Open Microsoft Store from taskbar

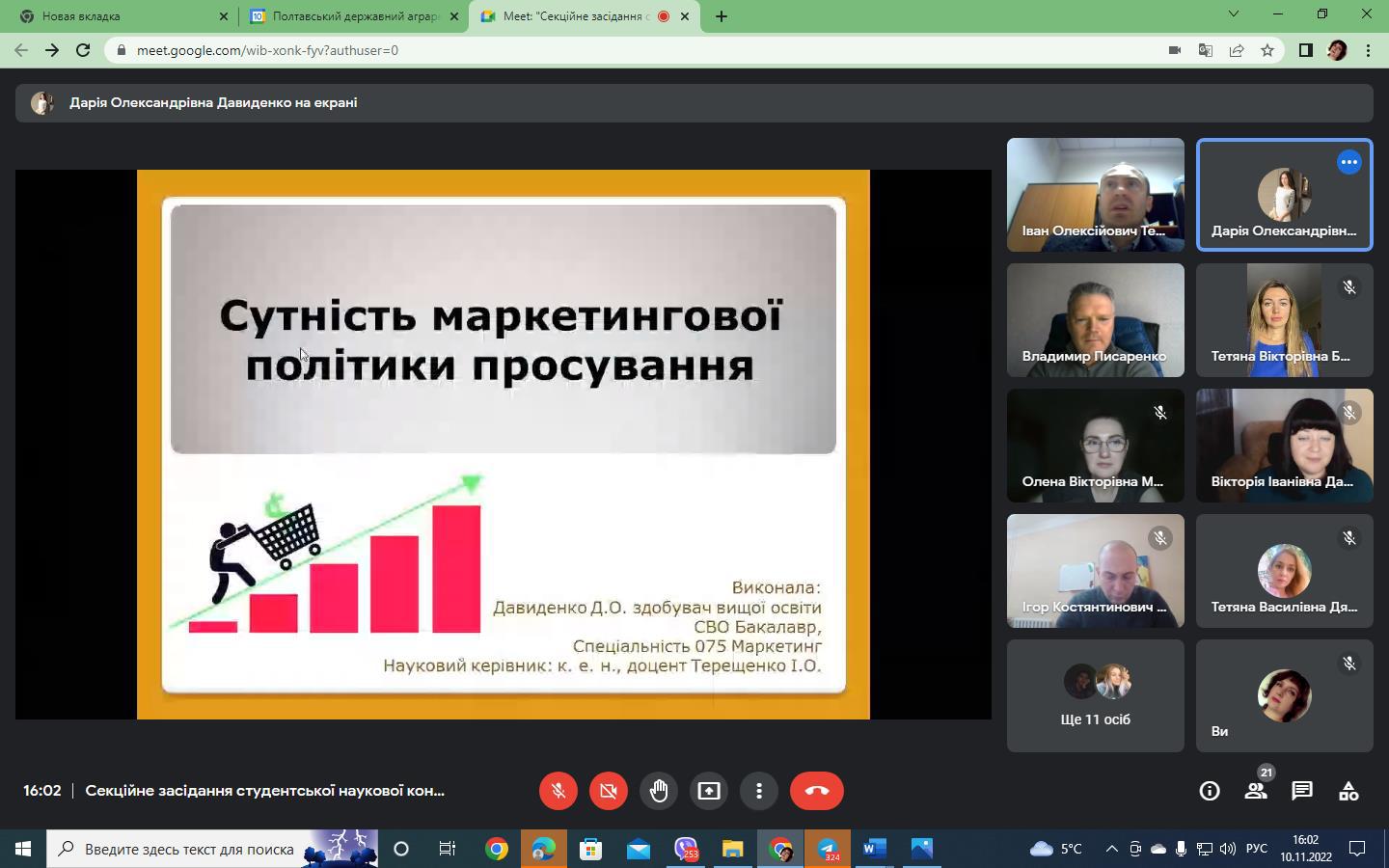pyautogui.click(x=590, y=849)
